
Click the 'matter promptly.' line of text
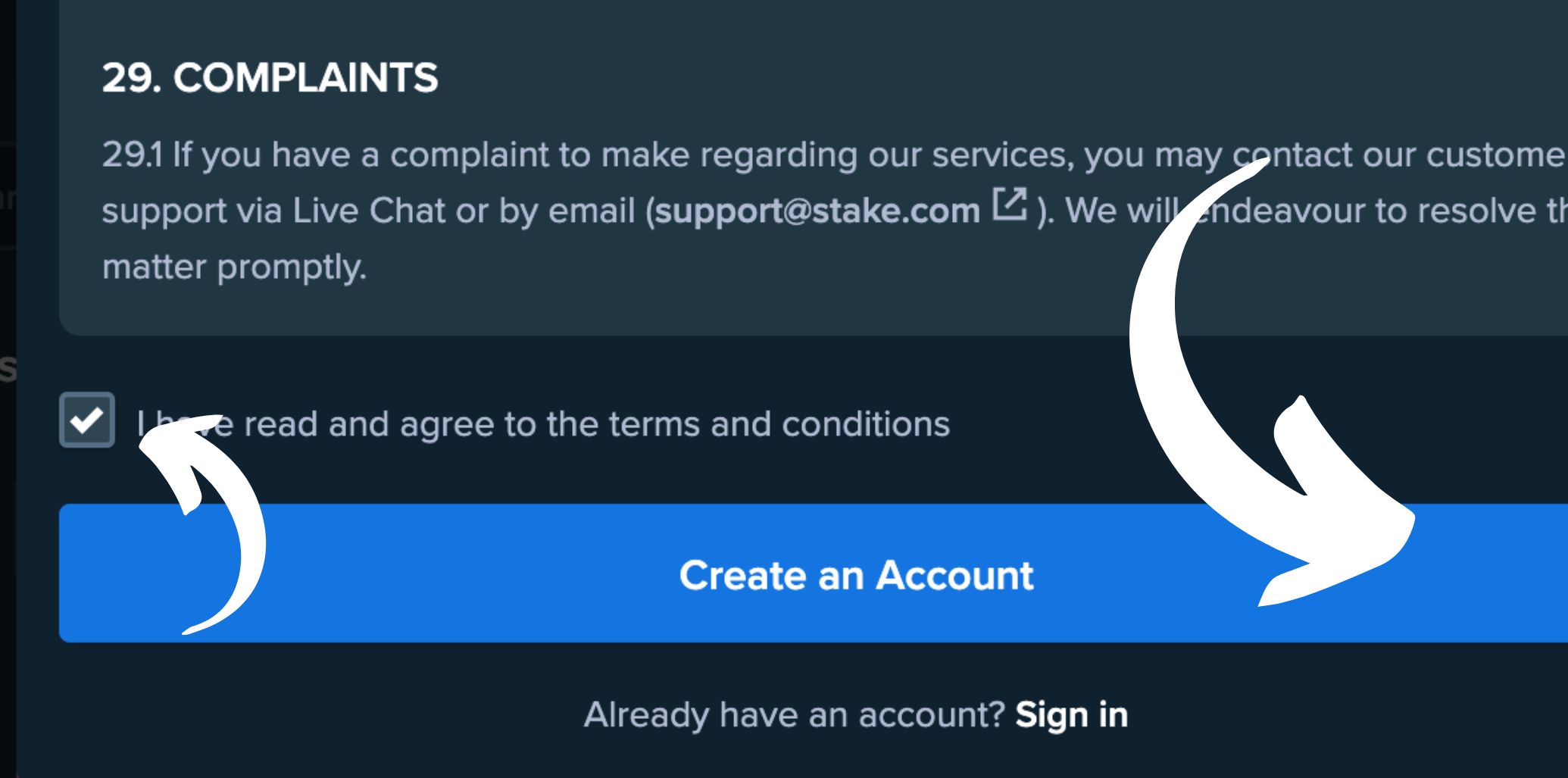coord(234,267)
